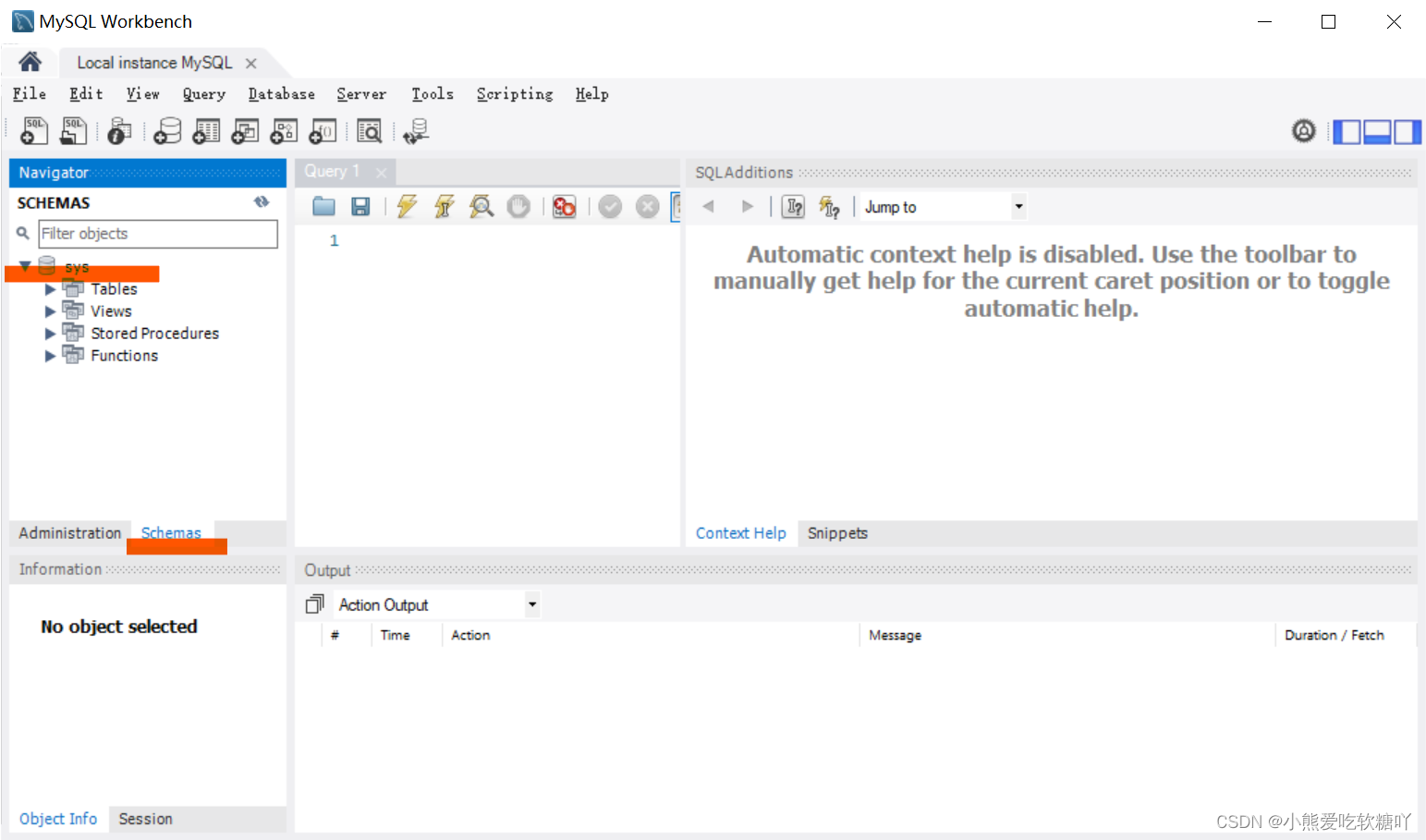Expand the Stored Procedures tree node
Screen dimensions: 1426x840
[50, 334]
